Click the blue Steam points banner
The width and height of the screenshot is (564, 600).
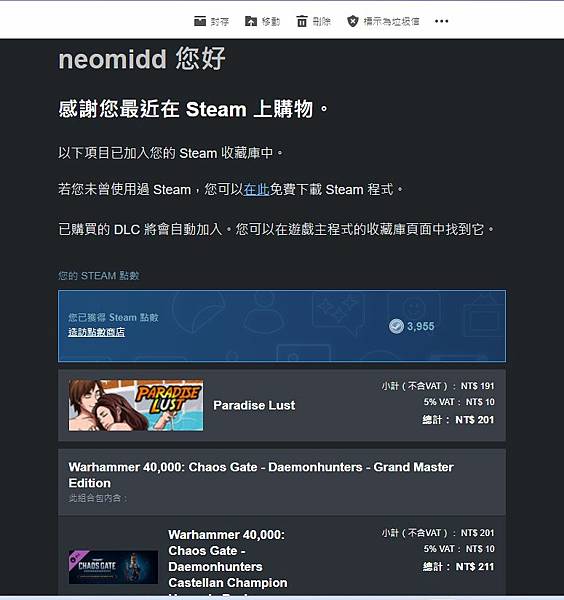(x=282, y=326)
